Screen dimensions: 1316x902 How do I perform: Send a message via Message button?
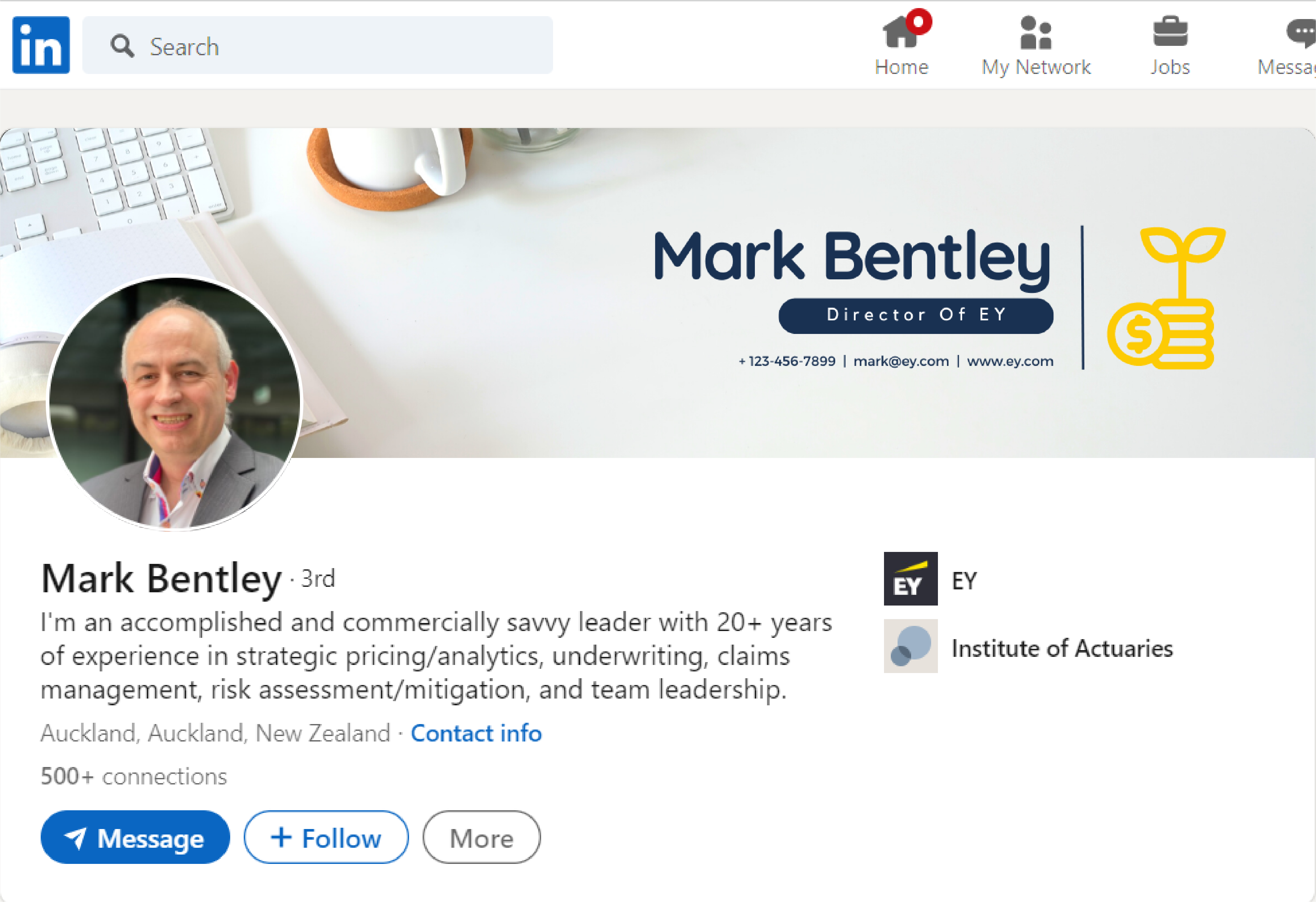click(x=135, y=837)
